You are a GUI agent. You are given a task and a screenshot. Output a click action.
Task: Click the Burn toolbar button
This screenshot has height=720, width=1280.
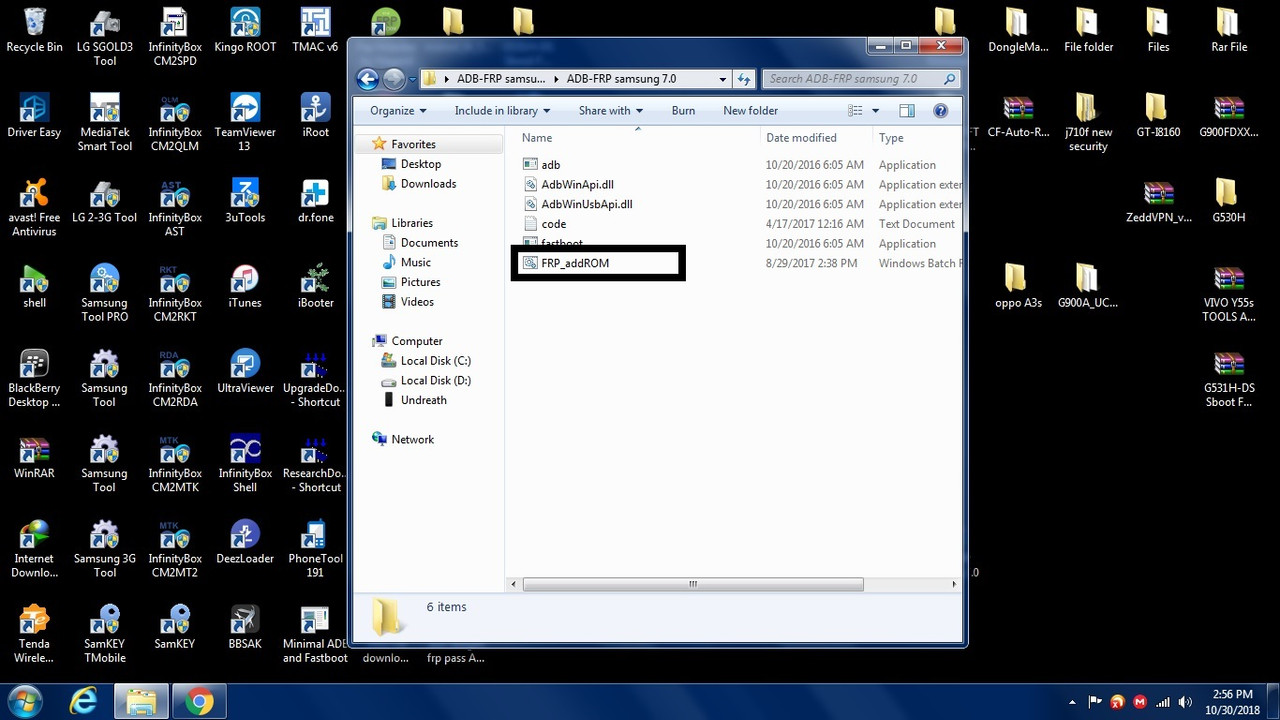click(x=683, y=111)
